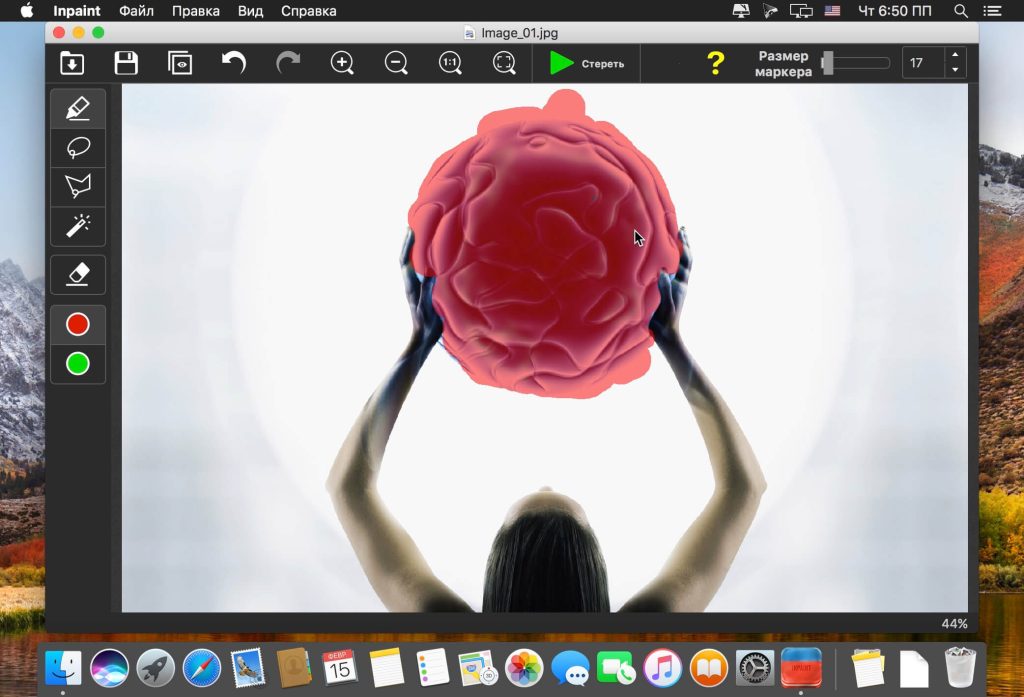Select the Eraser tool
Screen dimensions: 1024x697
[x=78, y=274]
